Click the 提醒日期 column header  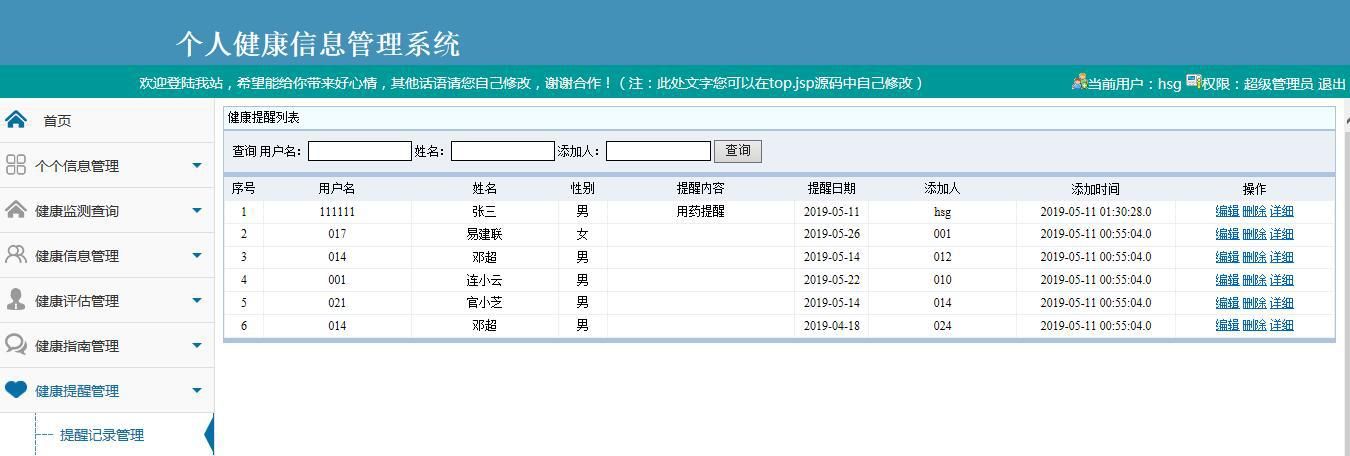[x=832, y=188]
